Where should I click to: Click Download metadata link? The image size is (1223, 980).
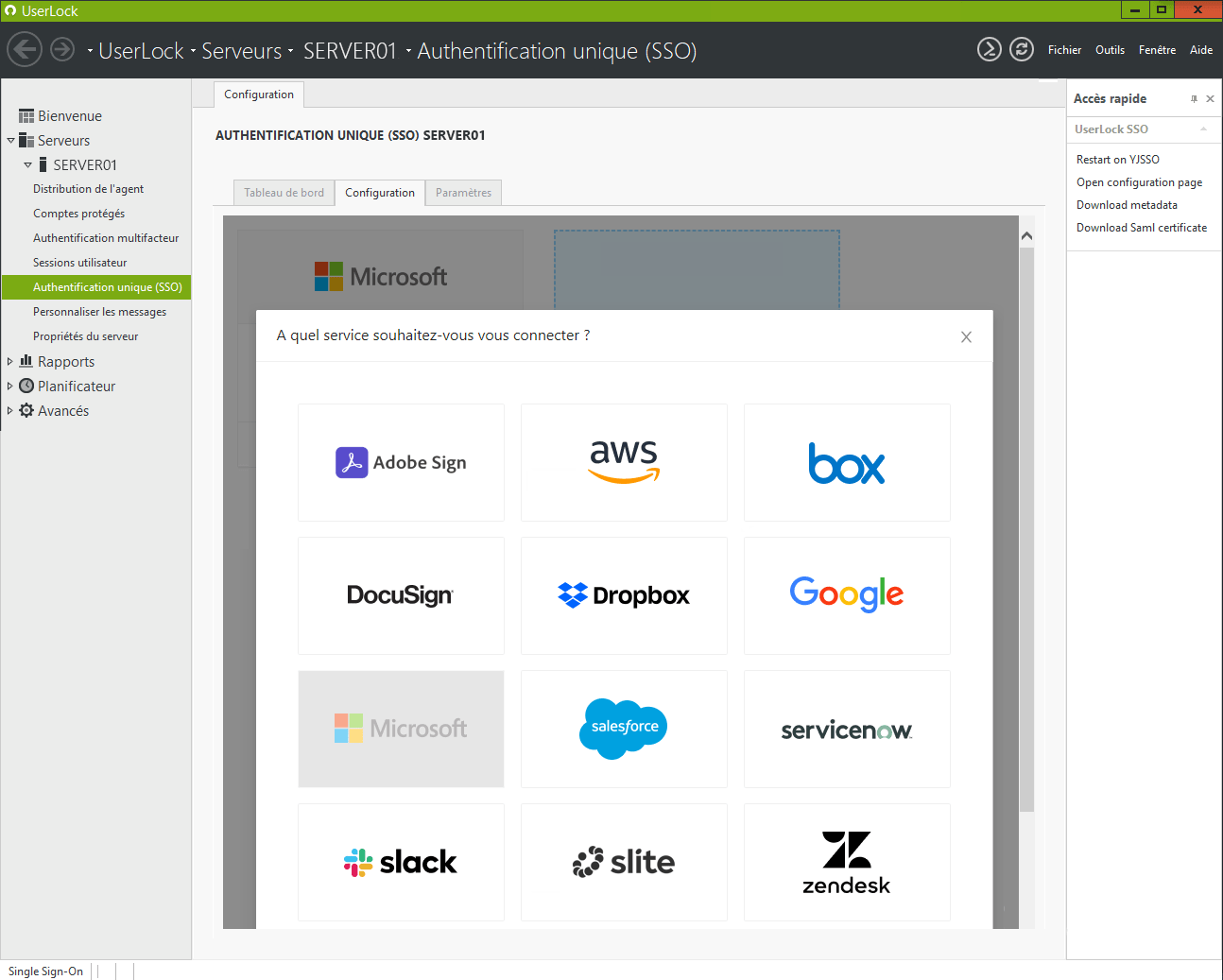pos(1127,205)
